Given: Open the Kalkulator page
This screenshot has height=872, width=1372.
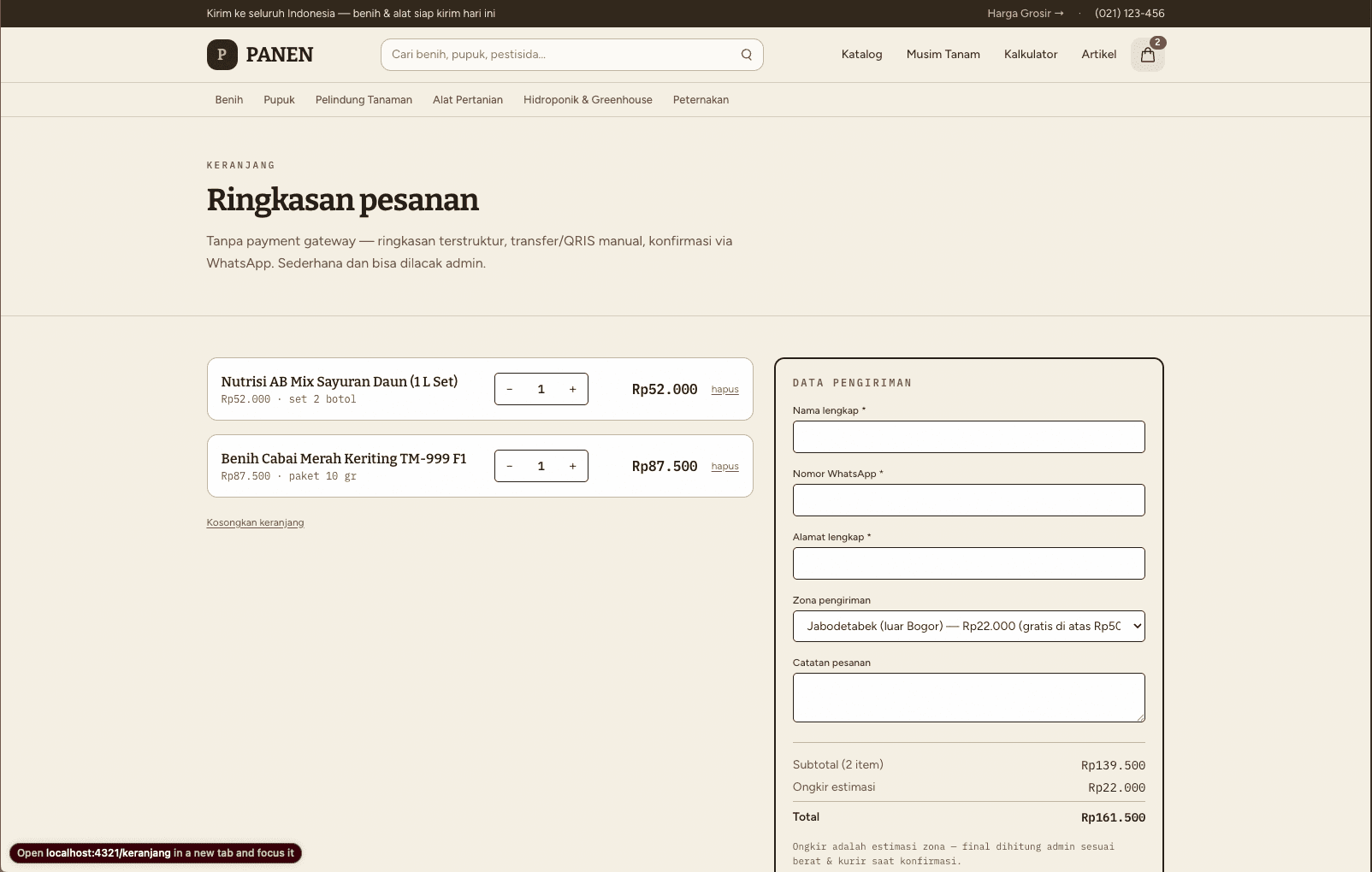Looking at the screenshot, I should coord(1031,55).
